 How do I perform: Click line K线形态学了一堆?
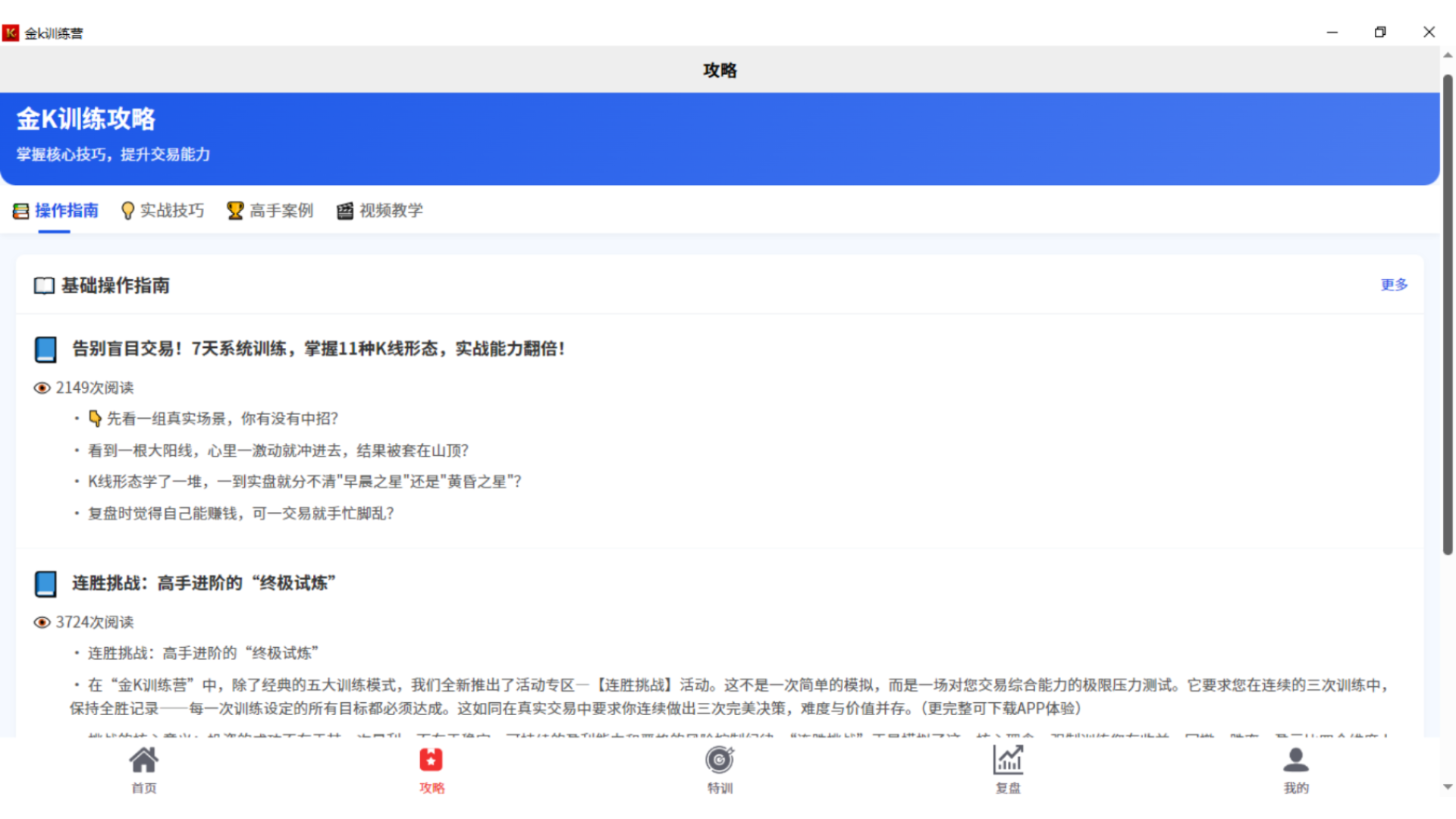pyautogui.click(x=305, y=482)
